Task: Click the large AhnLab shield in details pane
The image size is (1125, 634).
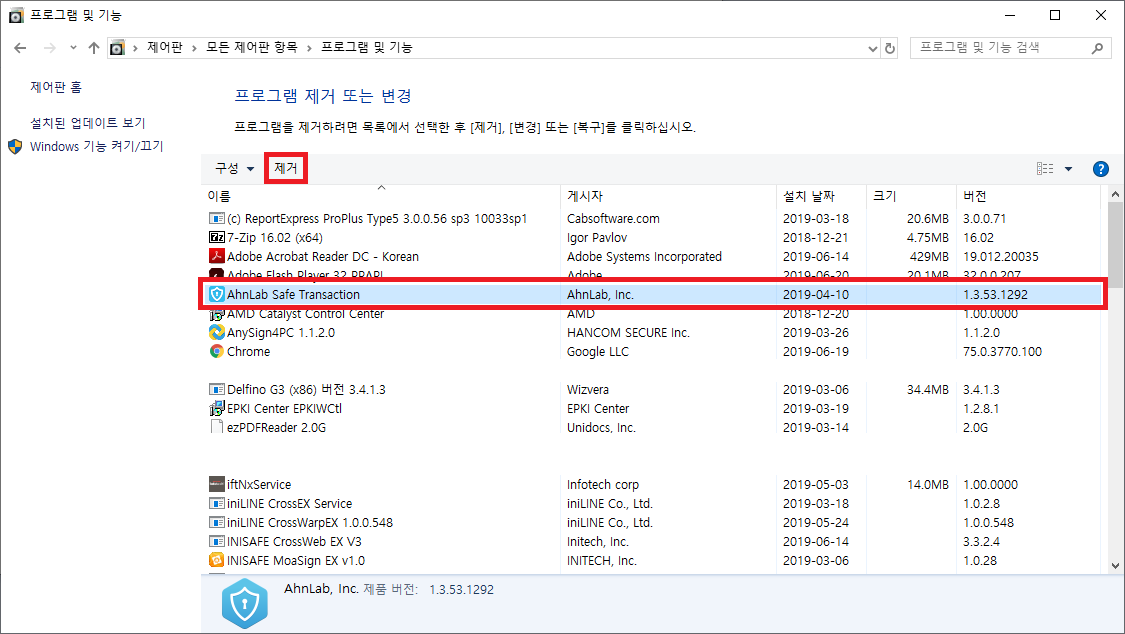Action: (245, 603)
